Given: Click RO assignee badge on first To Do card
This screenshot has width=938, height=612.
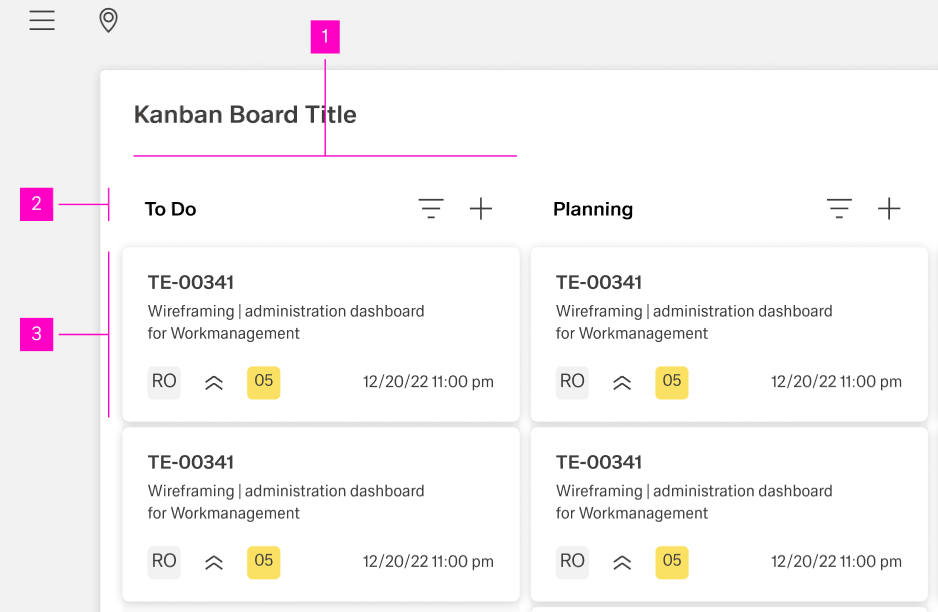Looking at the screenshot, I should 164,382.
